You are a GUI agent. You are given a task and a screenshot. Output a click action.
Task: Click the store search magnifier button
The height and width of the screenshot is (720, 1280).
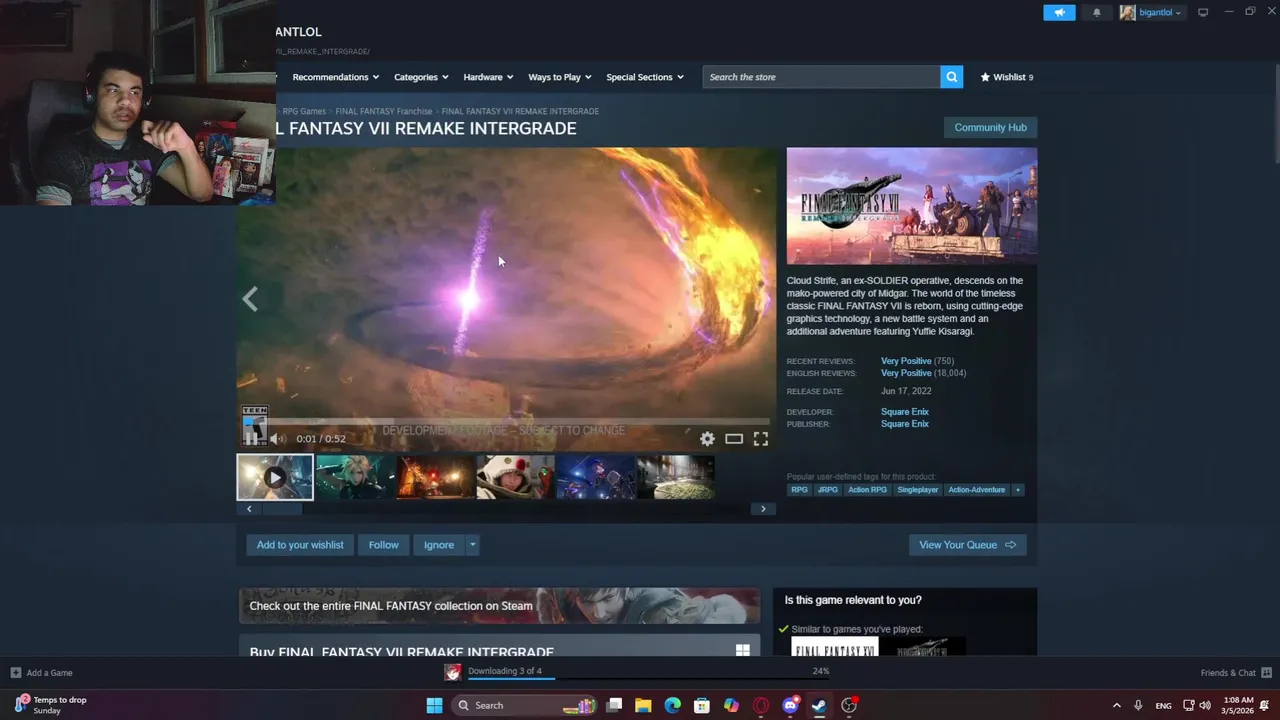pyautogui.click(x=952, y=77)
